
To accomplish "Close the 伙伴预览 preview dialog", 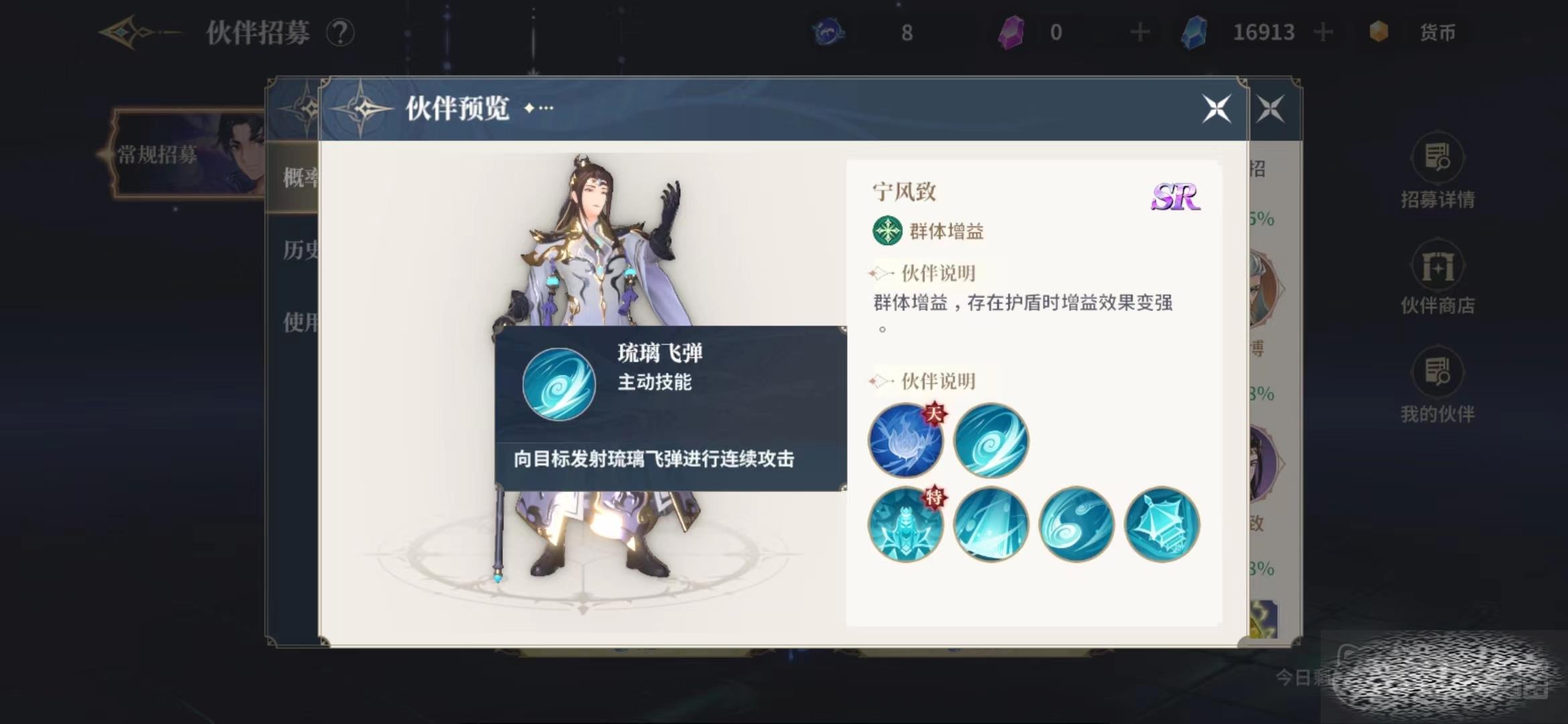I will pos(1216,109).
